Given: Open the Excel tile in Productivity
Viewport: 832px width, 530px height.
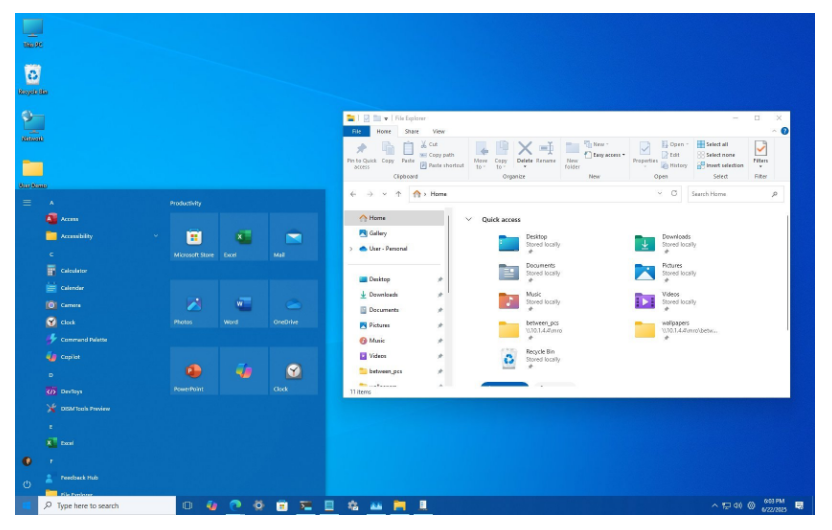Looking at the screenshot, I should pyautogui.click(x=243, y=238).
